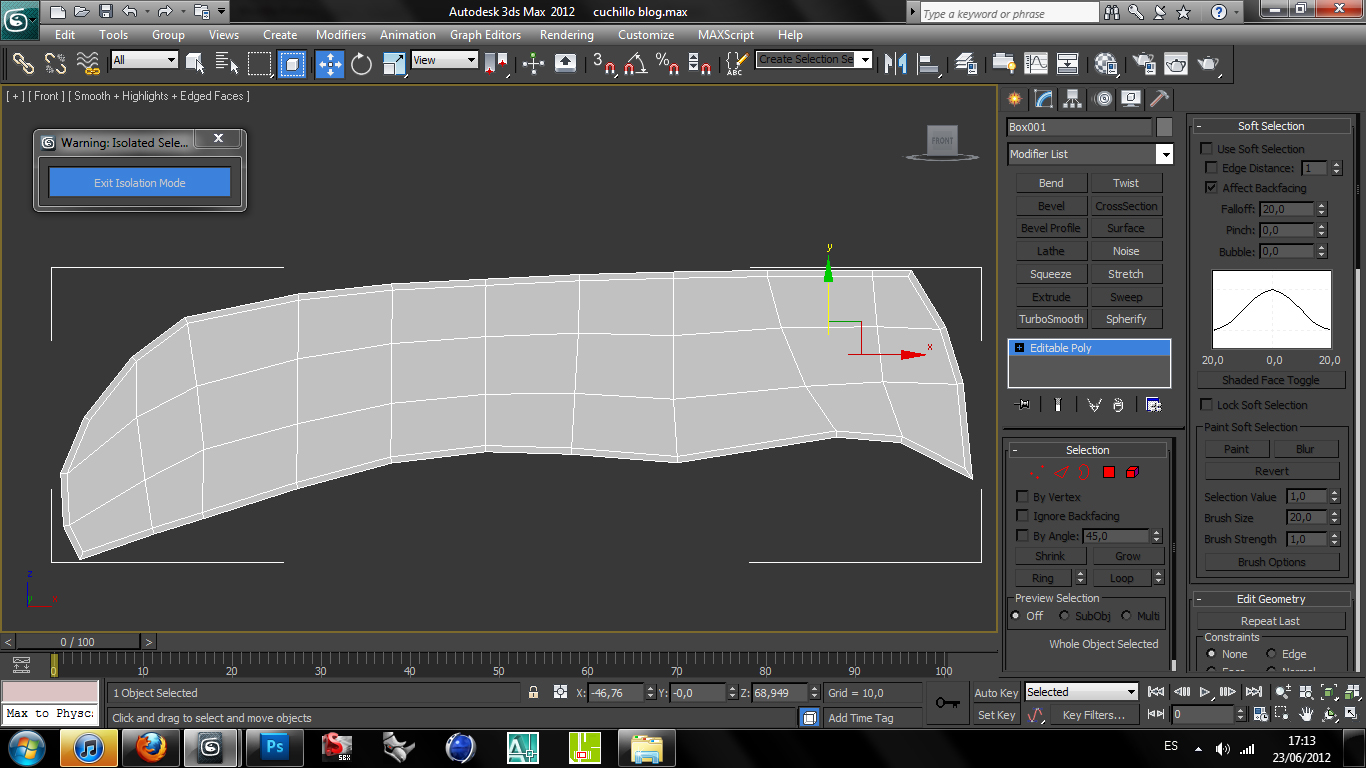Click the object color swatch beside Box001

(x=1164, y=127)
